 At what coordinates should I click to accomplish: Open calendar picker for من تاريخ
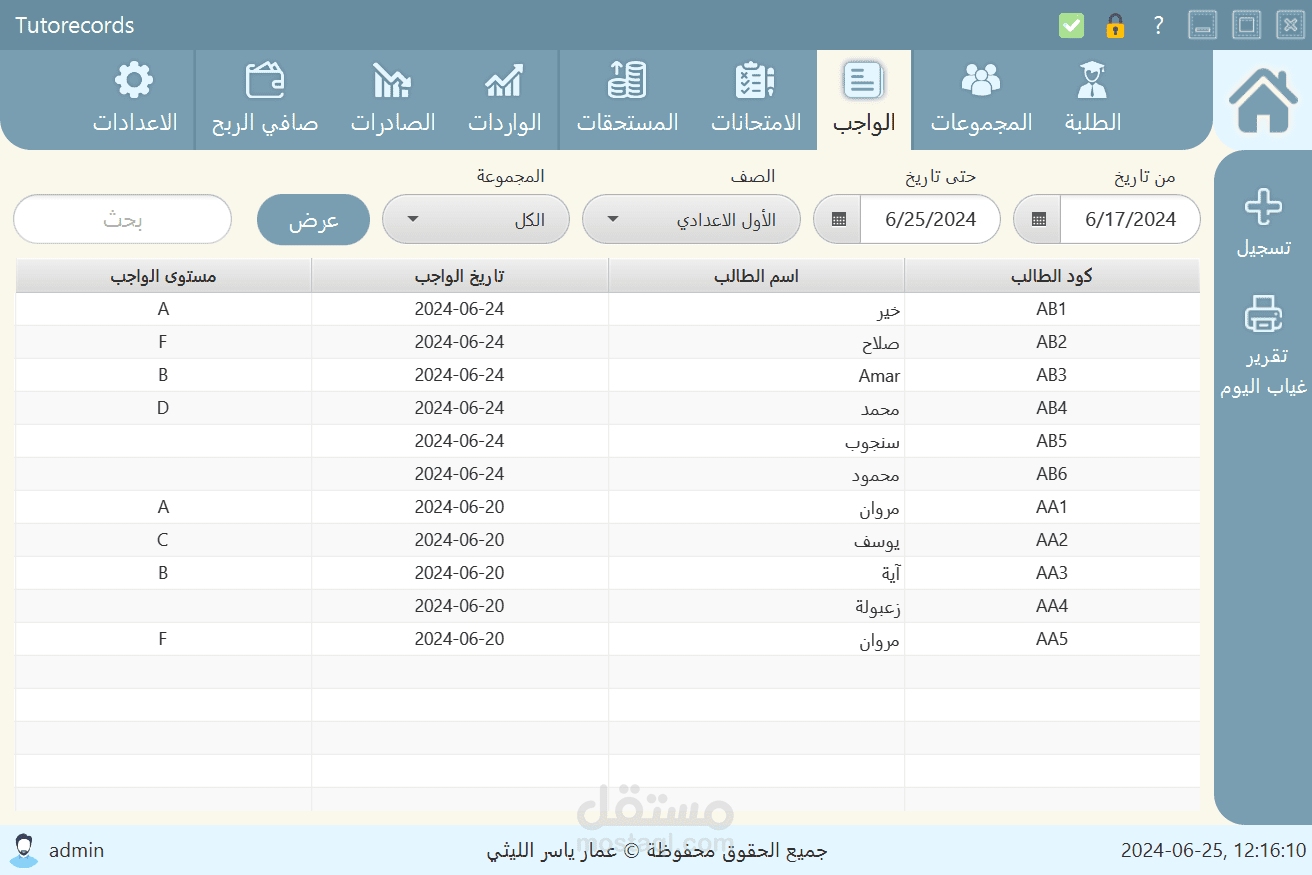pyautogui.click(x=1038, y=219)
